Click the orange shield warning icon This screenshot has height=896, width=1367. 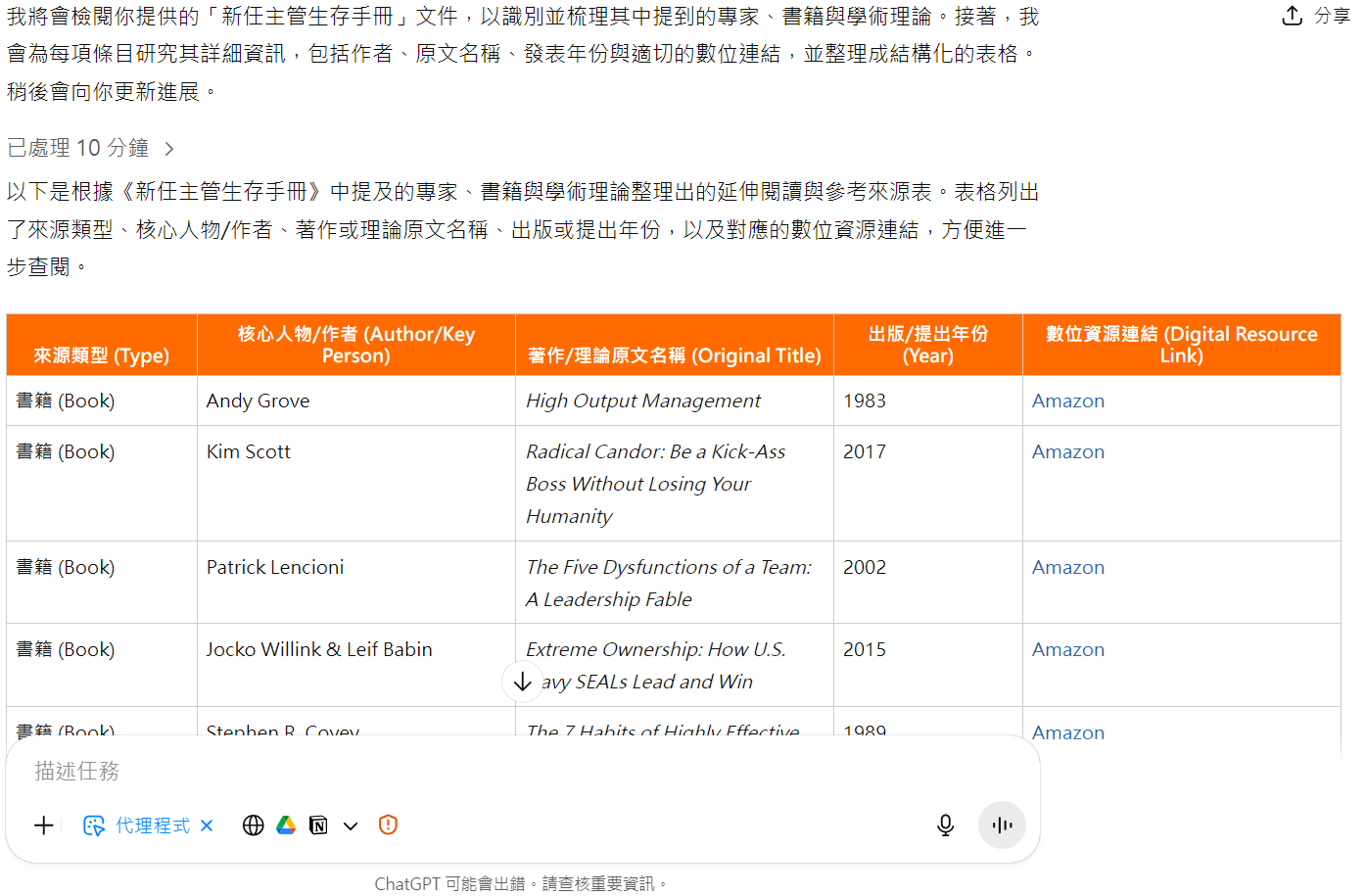pyautogui.click(x=388, y=825)
